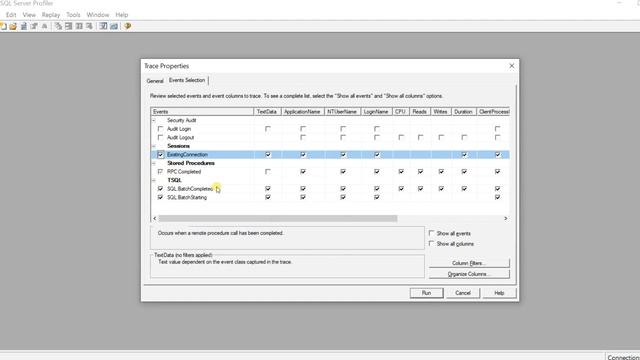Collapse the Sessions category
Viewport: 640px width, 360px height.
154,146
